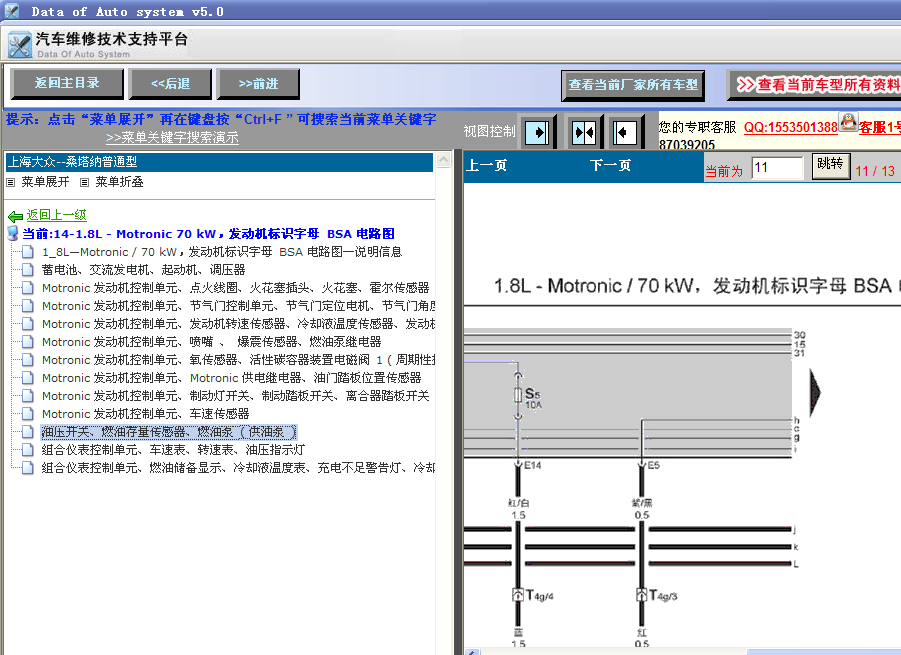Click the 上海大众--桑塔纳普通型 header
This screenshot has height=655, width=901.
[x=219, y=162]
